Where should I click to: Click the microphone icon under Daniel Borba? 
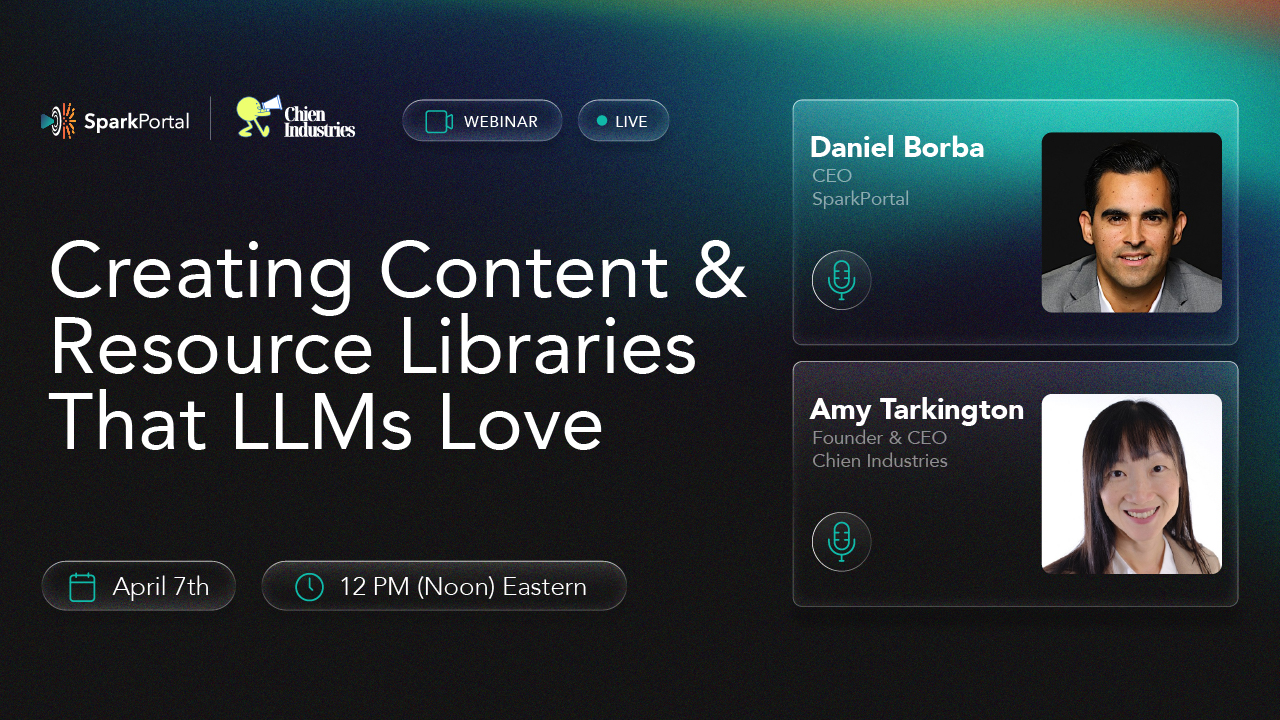pos(841,280)
